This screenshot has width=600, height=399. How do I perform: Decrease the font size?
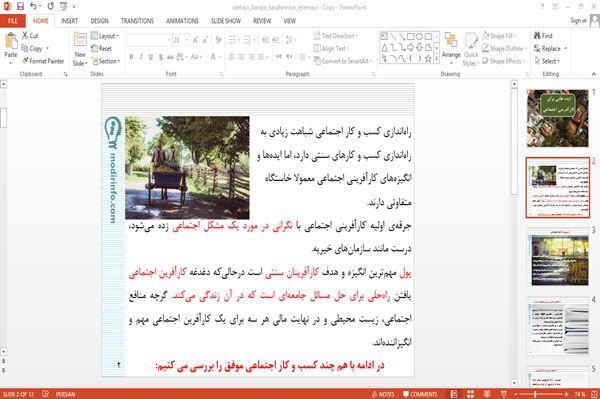click(x=205, y=40)
